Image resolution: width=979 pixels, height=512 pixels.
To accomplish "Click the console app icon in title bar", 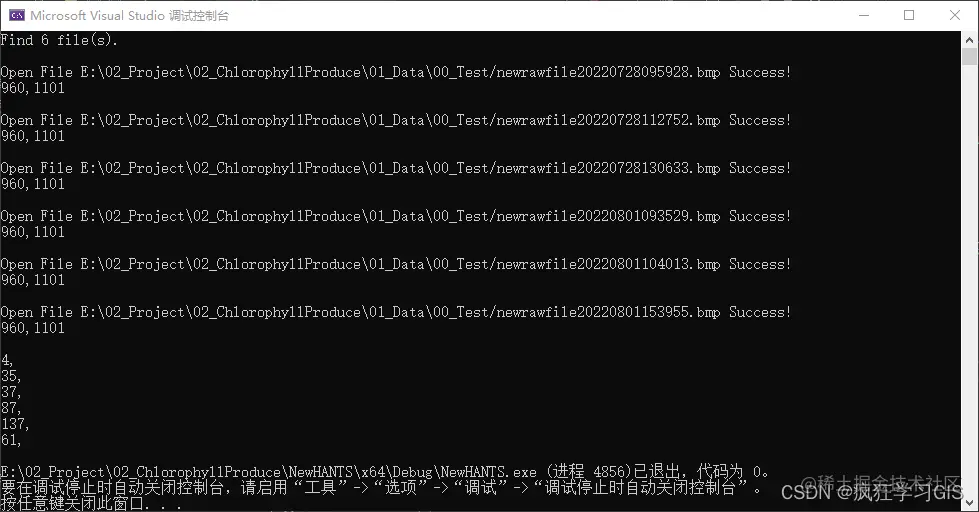I will click(17, 15).
